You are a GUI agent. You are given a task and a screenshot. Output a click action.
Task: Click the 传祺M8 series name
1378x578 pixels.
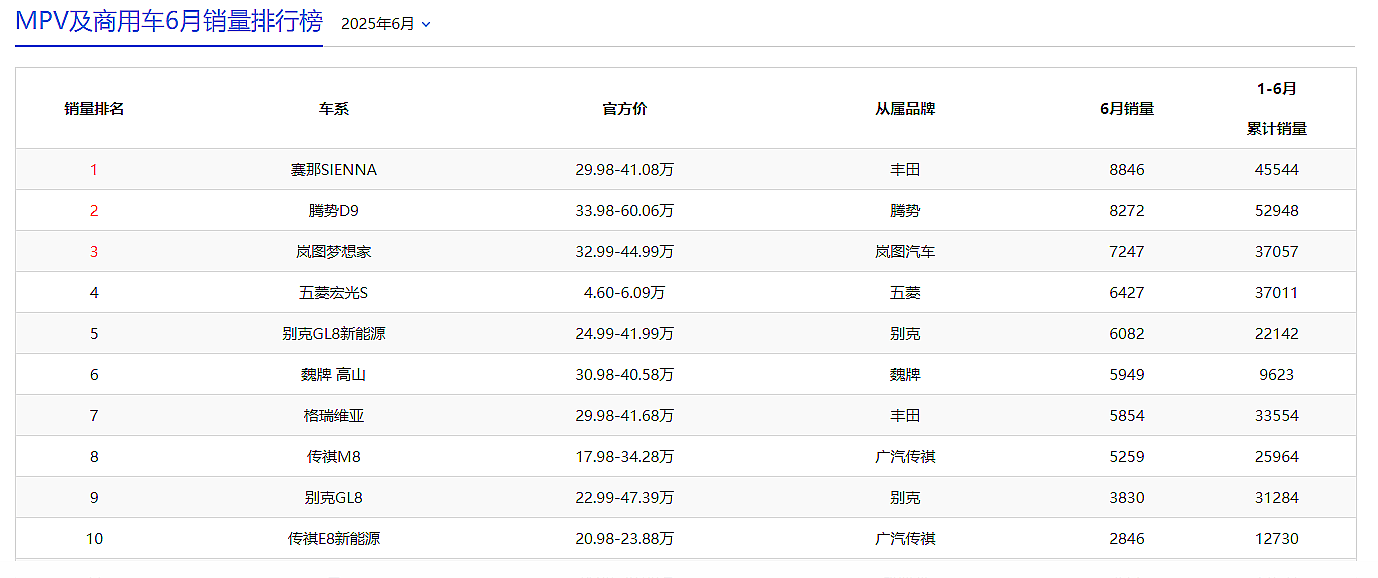coord(333,457)
